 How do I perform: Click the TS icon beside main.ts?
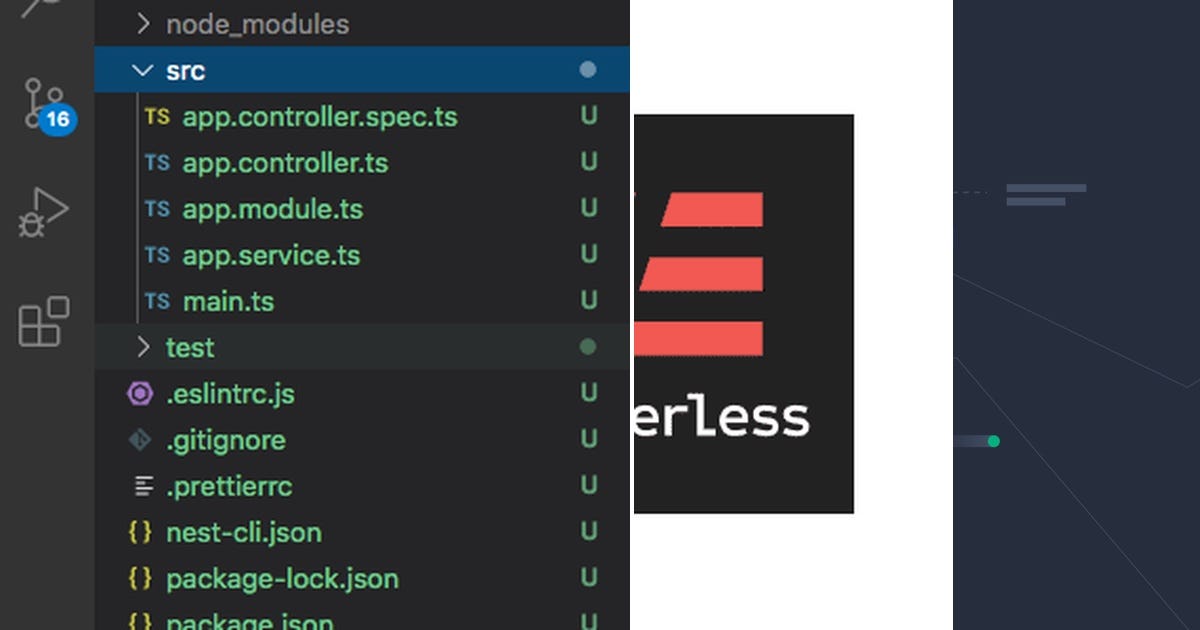click(157, 301)
